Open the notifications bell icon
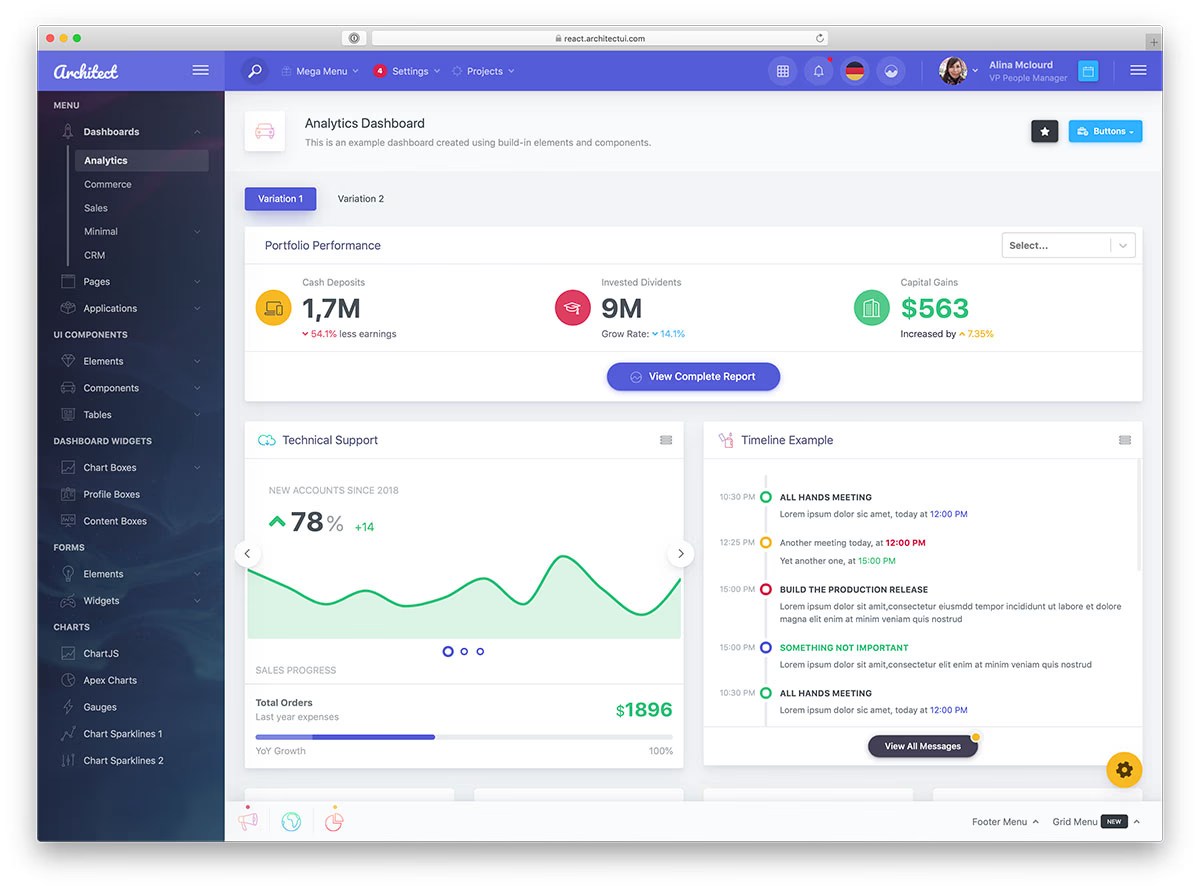The height and width of the screenshot is (891, 1200). [x=818, y=71]
